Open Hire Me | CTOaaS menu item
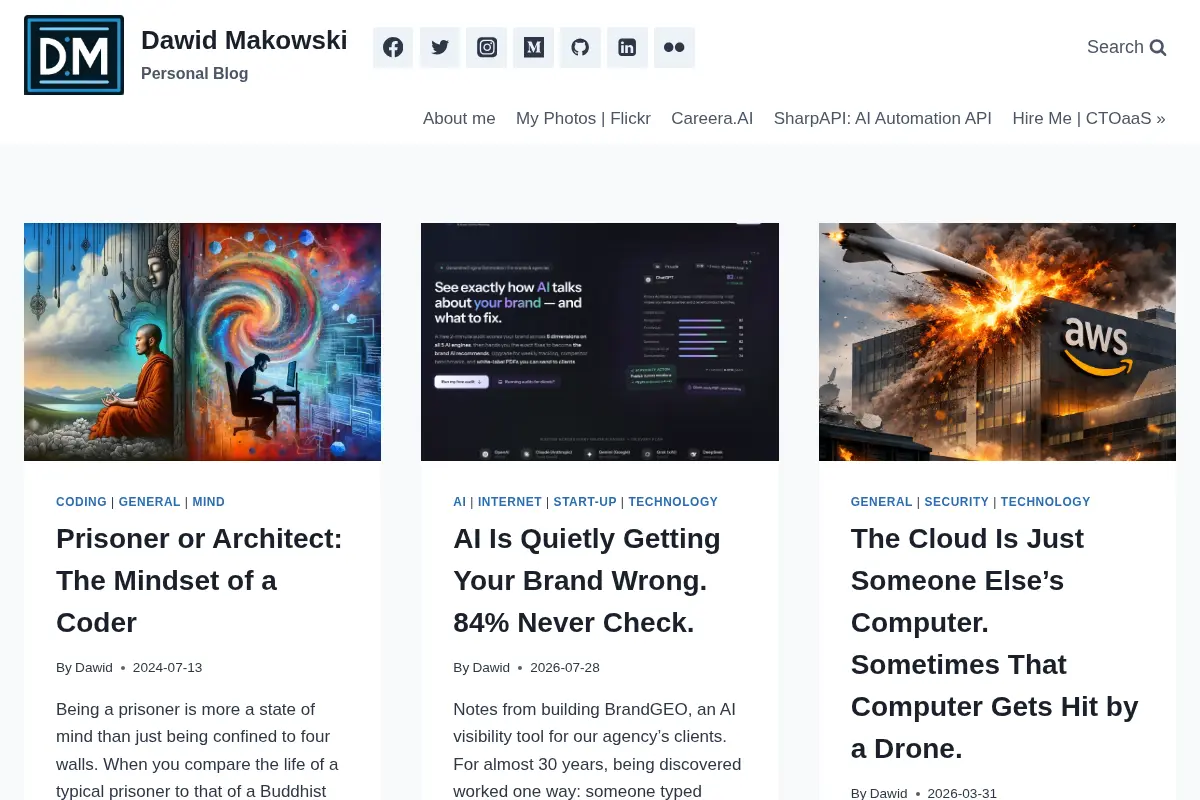 pos(1089,118)
